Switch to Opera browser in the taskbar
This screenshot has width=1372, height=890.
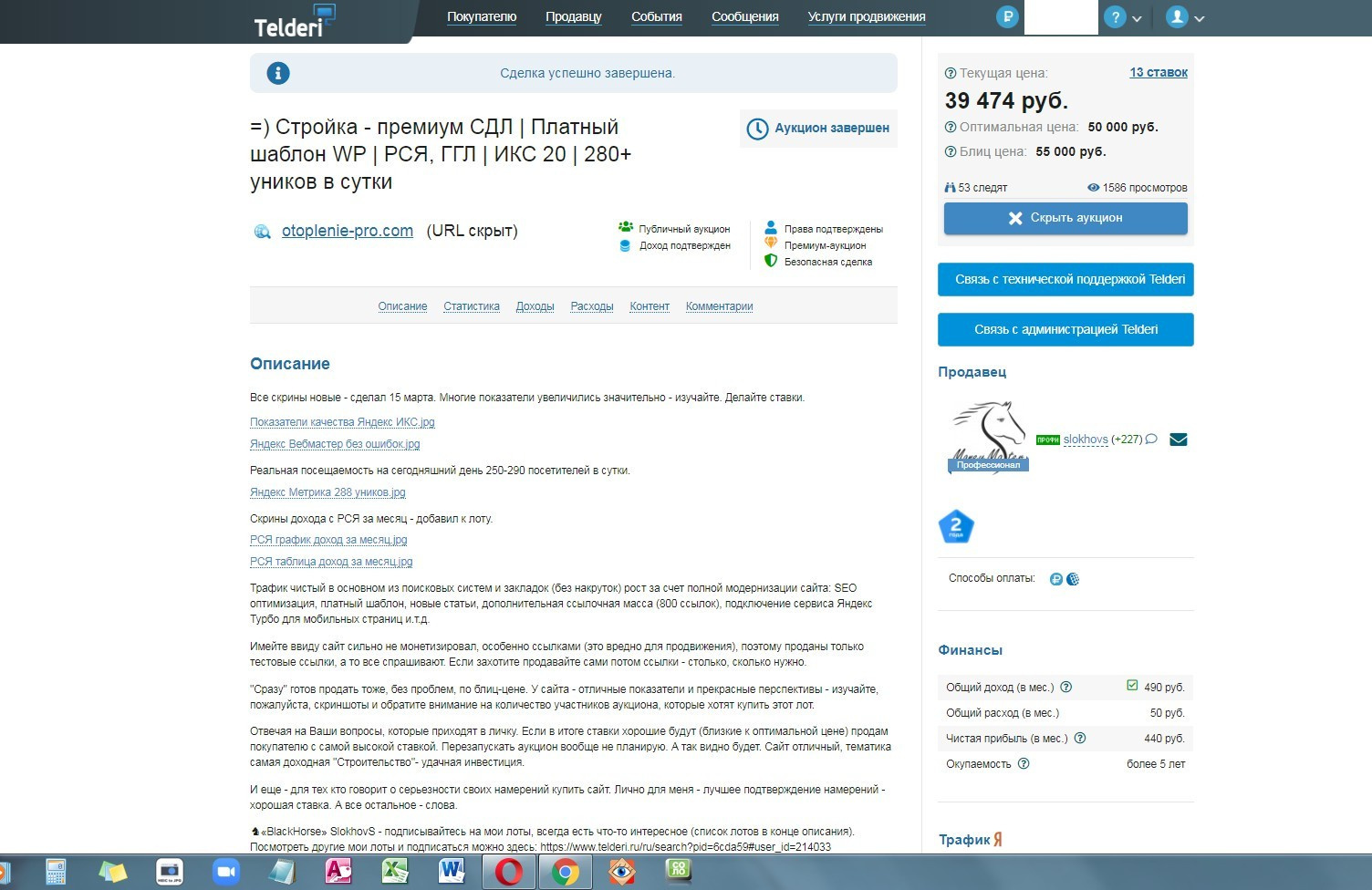[508, 872]
